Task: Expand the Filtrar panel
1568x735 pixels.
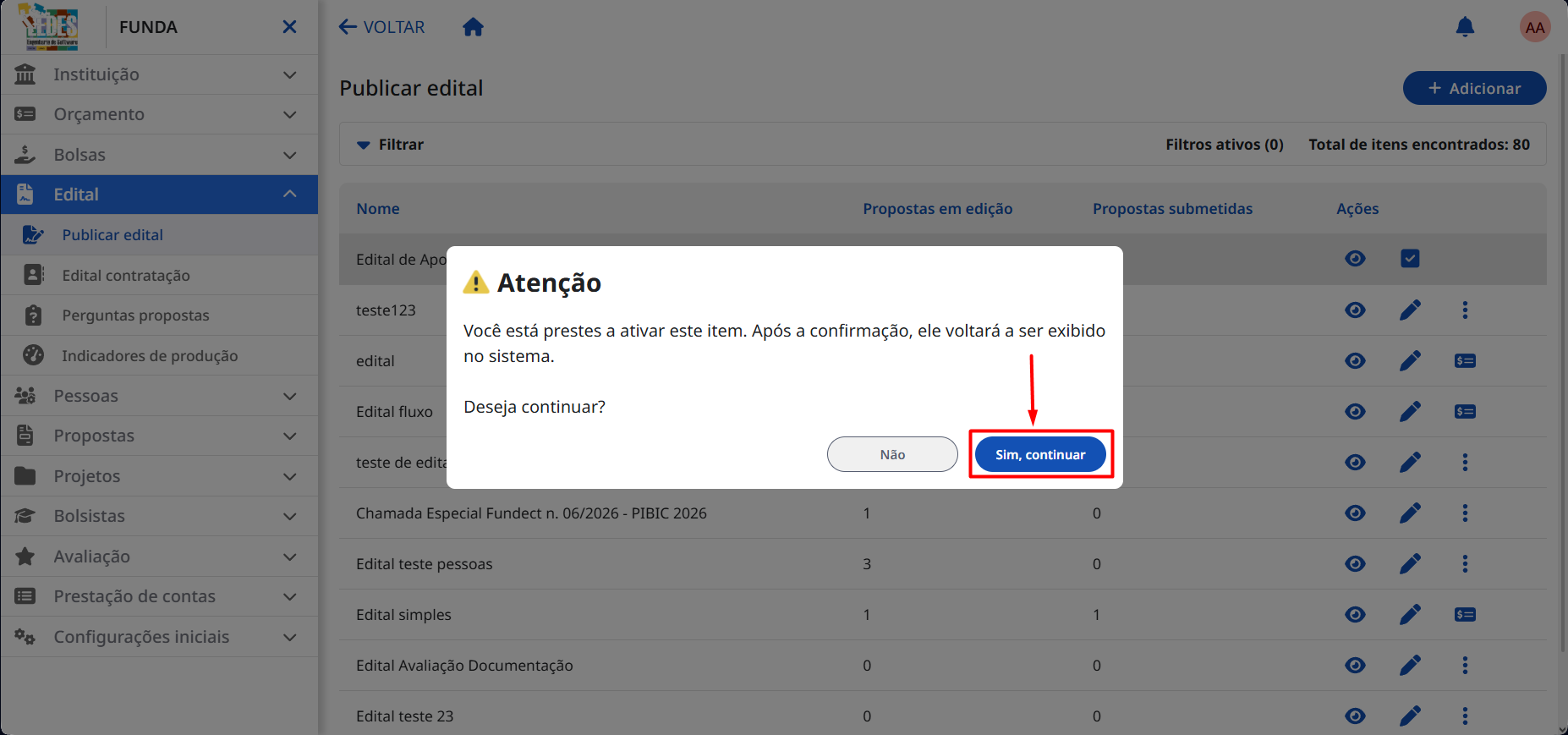Action: pos(390,145)
